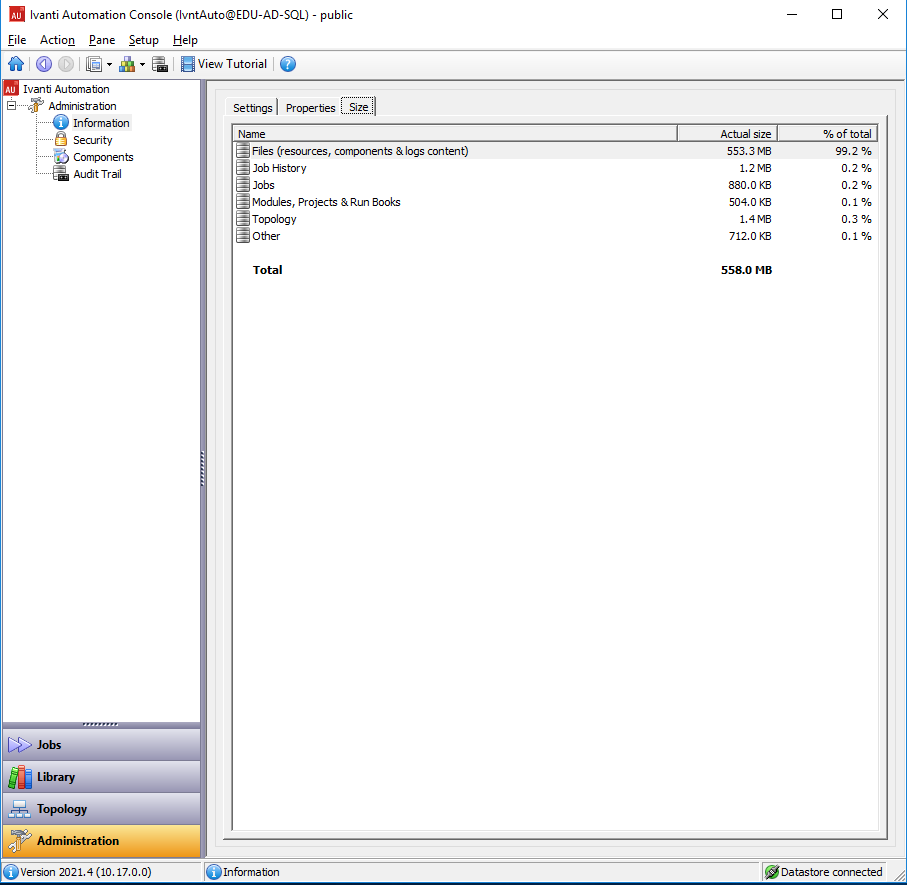Open the Library navigation pane
This screenshot has width=907, height=885.
(x=101, y=777)
